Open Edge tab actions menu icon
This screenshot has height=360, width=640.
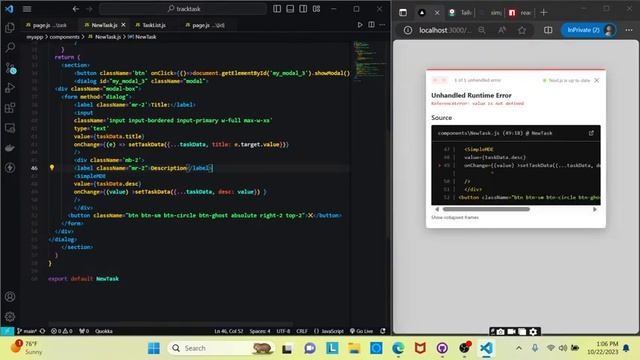tap(403, 13)
